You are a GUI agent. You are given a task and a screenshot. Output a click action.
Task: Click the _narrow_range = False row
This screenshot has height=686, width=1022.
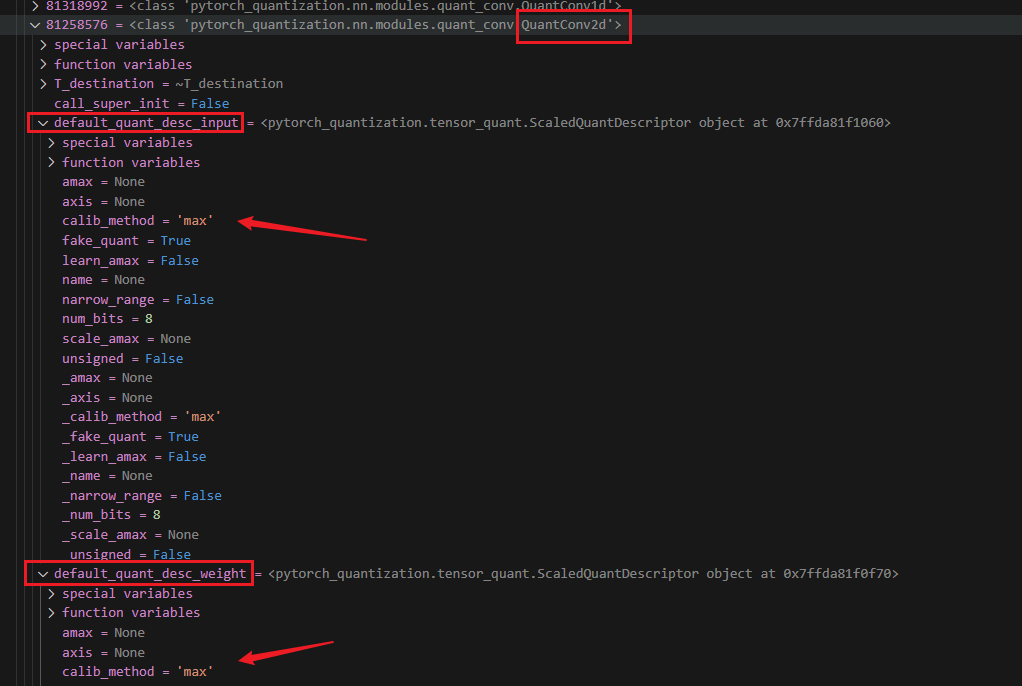141,496
